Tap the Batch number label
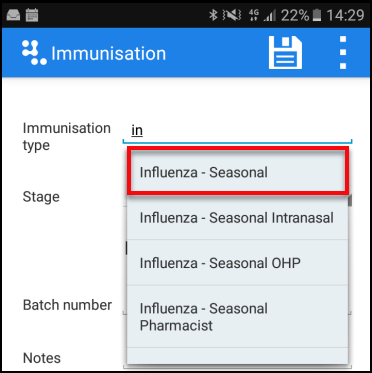 pos(67,305)
